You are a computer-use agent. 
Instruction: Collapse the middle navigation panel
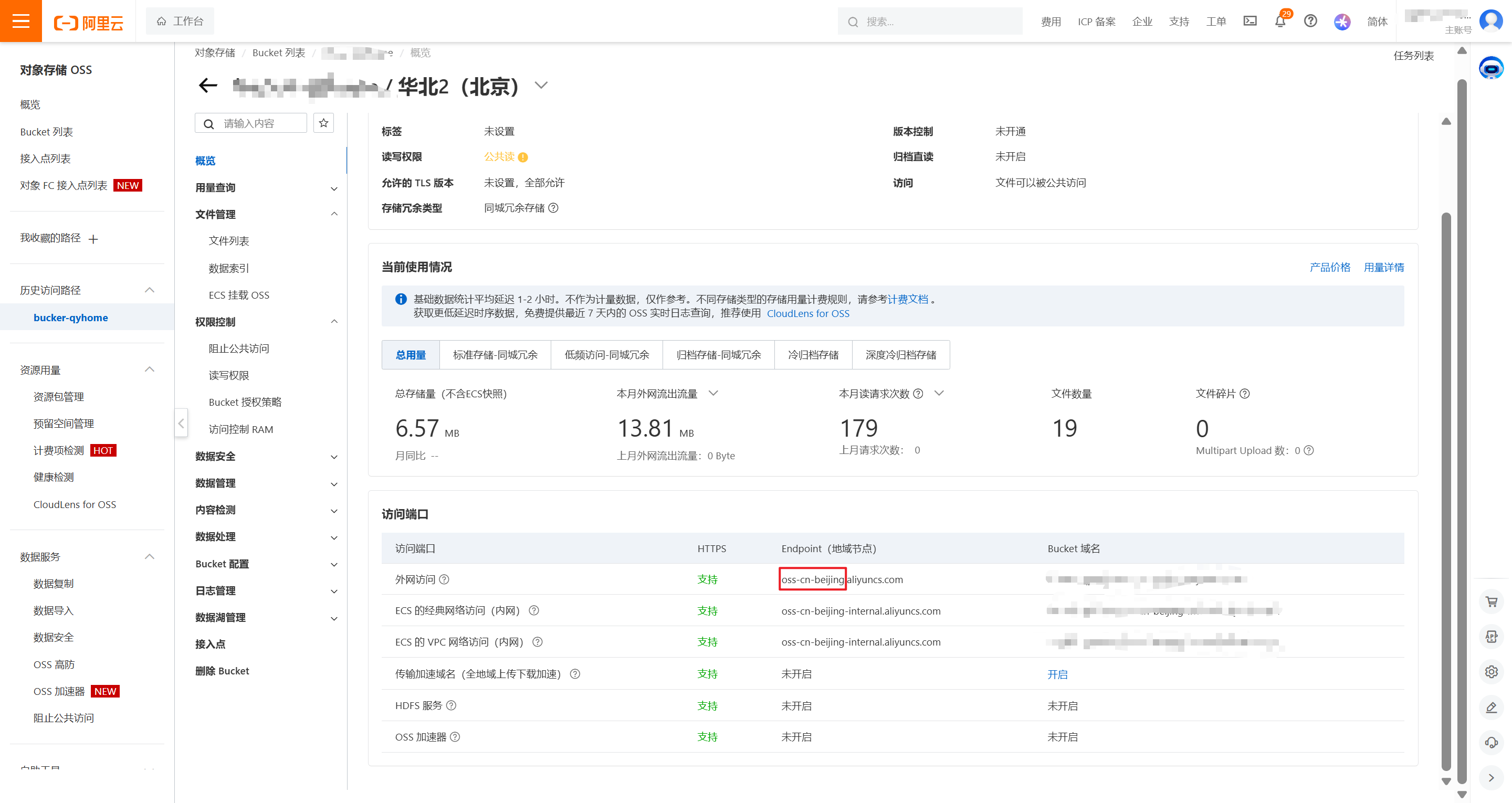point(181,423)
